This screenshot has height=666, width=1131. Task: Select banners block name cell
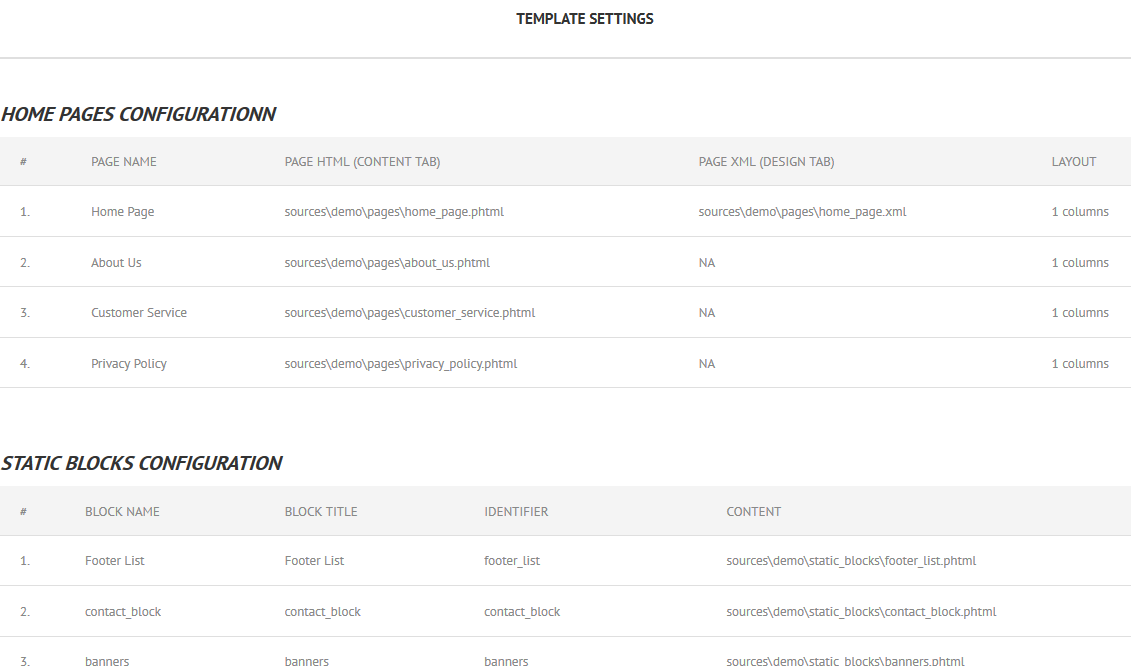point(107,660)
